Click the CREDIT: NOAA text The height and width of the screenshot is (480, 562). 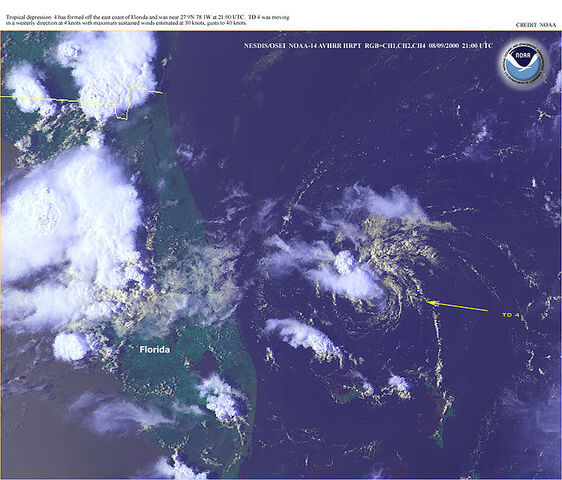coord(536,25)
